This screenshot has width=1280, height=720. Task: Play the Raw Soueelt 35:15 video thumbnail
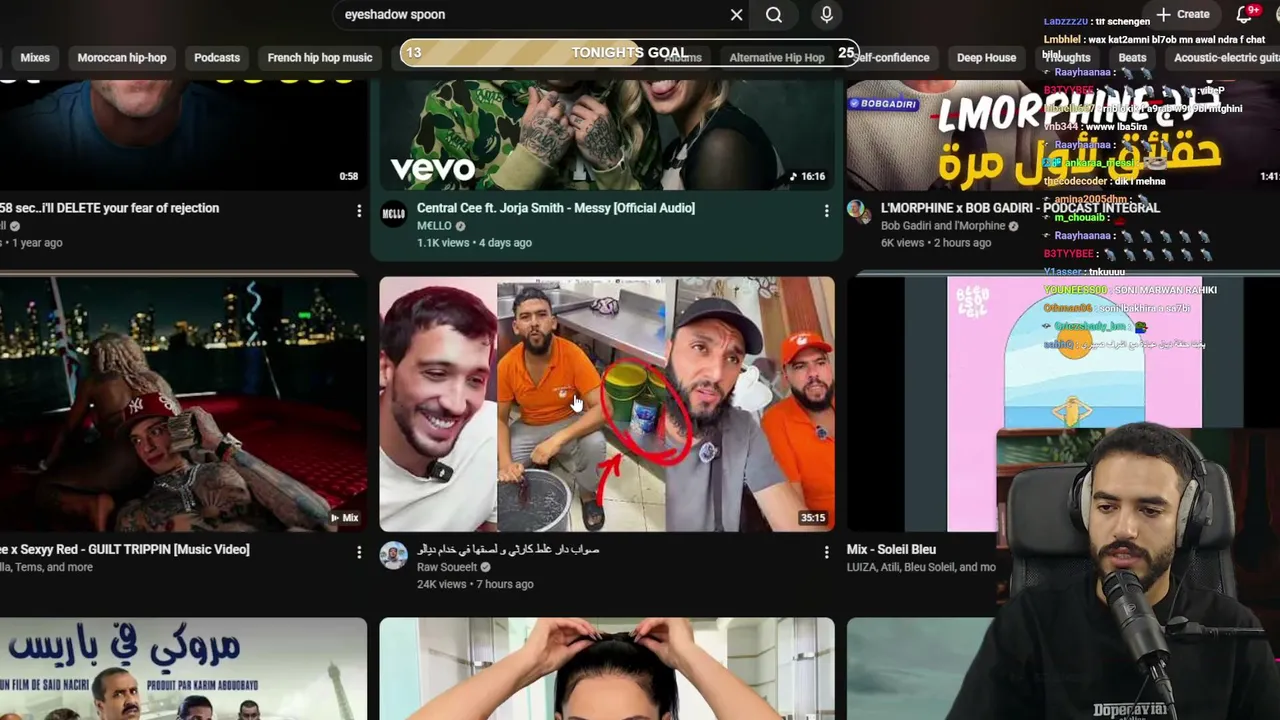[x=607, y=404]
